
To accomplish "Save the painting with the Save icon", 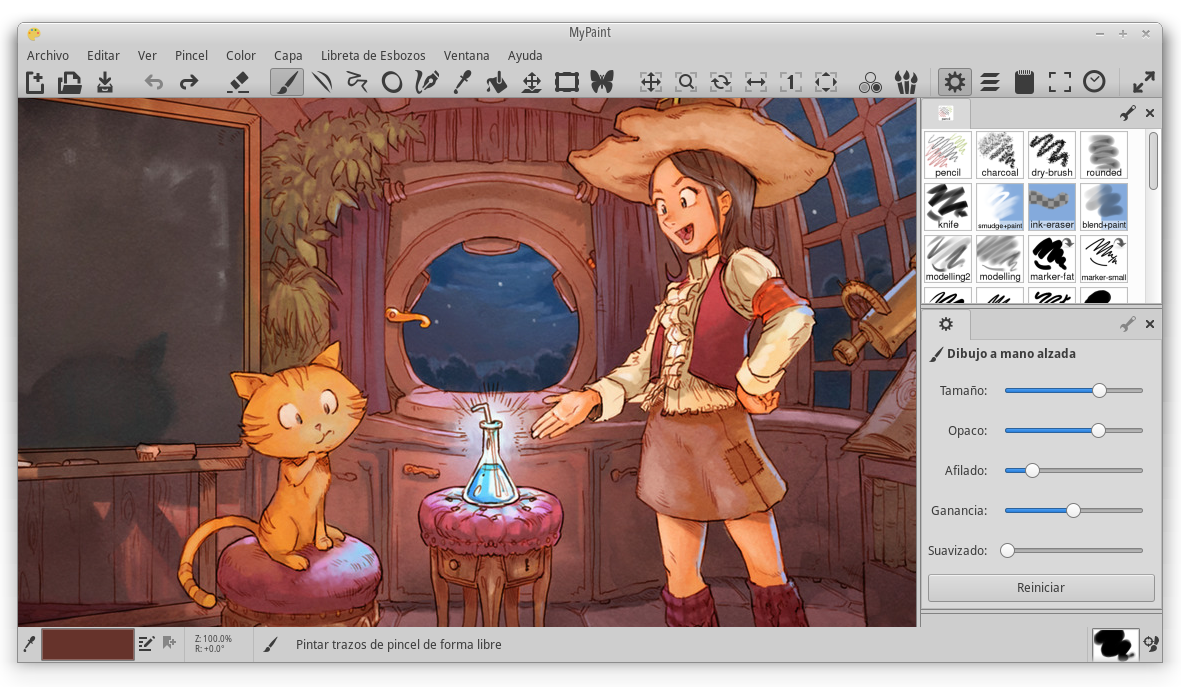I will click(105, 82).
